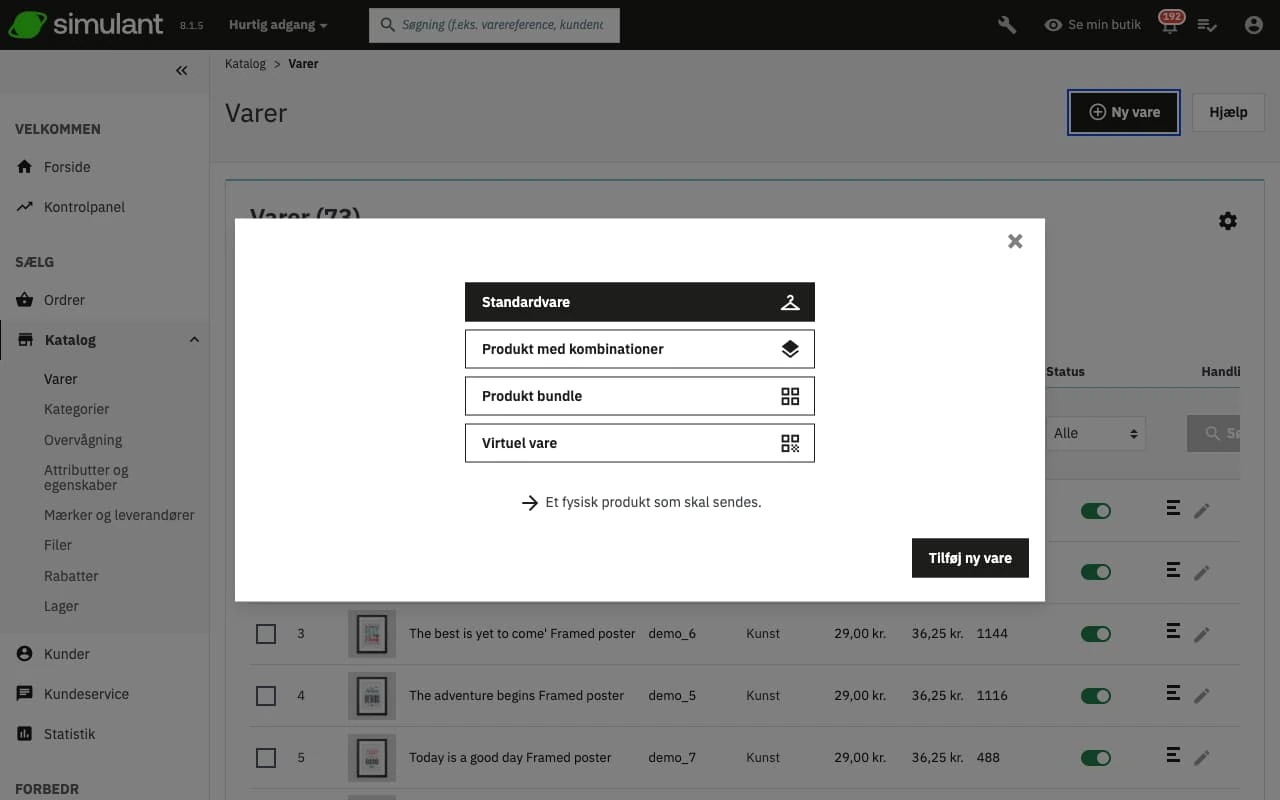Select Produkt med kombinationer type

pyautogui.click(x=640, y=349)
